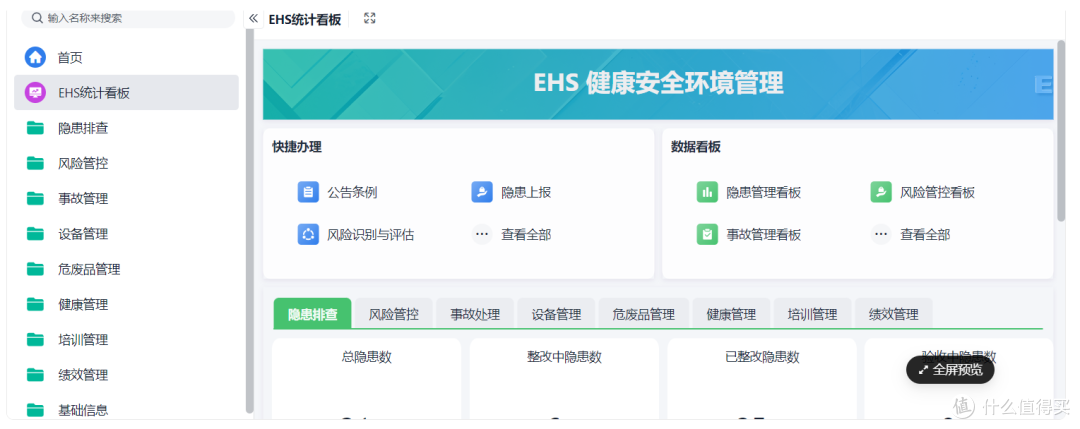The width and height of the screenshot is (1080, 429).
Task: Click the folder icon next to 基础信息
Action: tap(35, 410)
